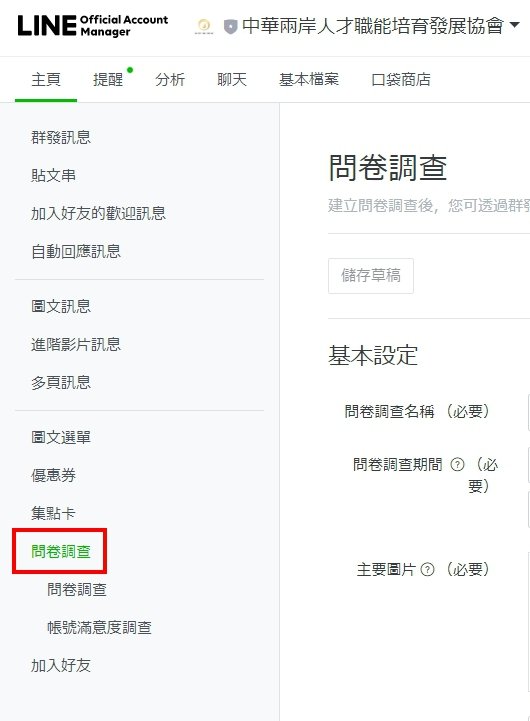The width and height of the screenshot is (530, 721).
Task: Open 群發訊息 in the sidebar
Action: coord(61,137)
